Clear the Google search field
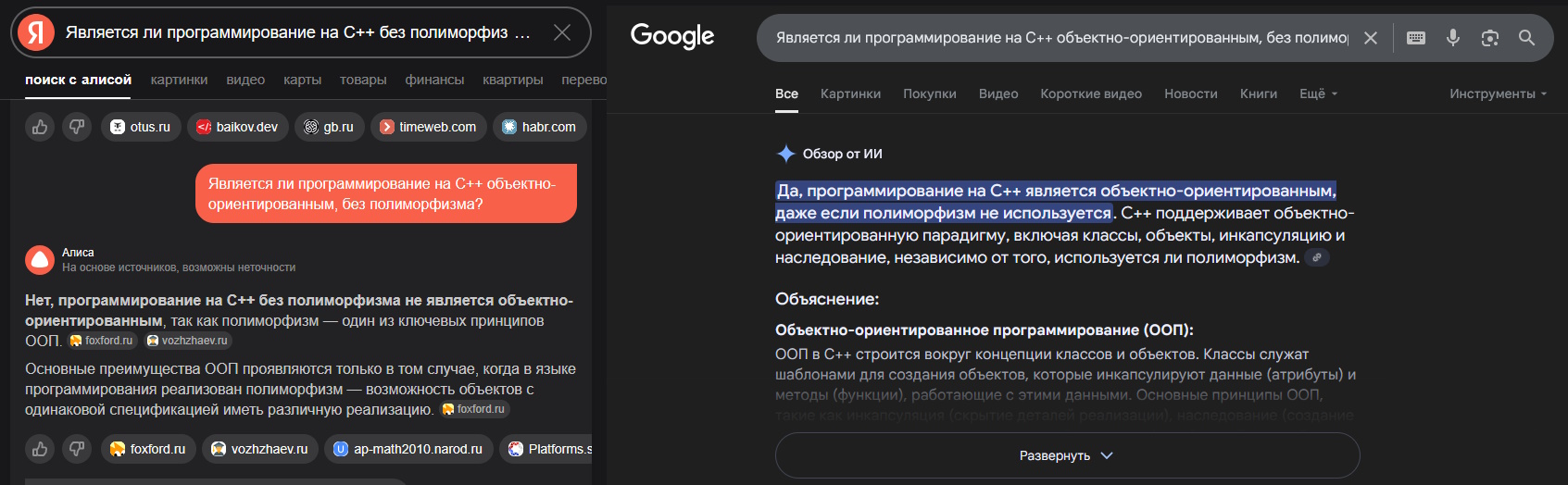 click(1371, 38)
